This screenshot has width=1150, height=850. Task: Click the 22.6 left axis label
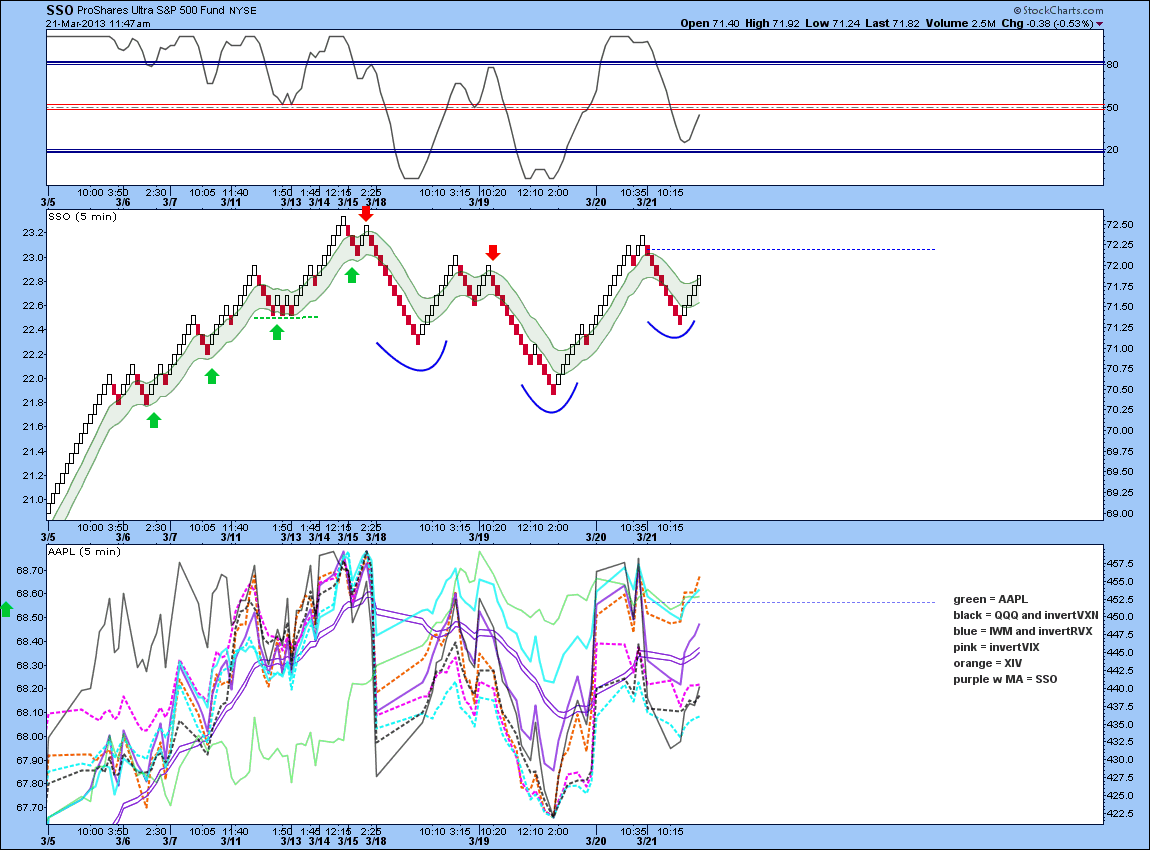coord(33,306)
